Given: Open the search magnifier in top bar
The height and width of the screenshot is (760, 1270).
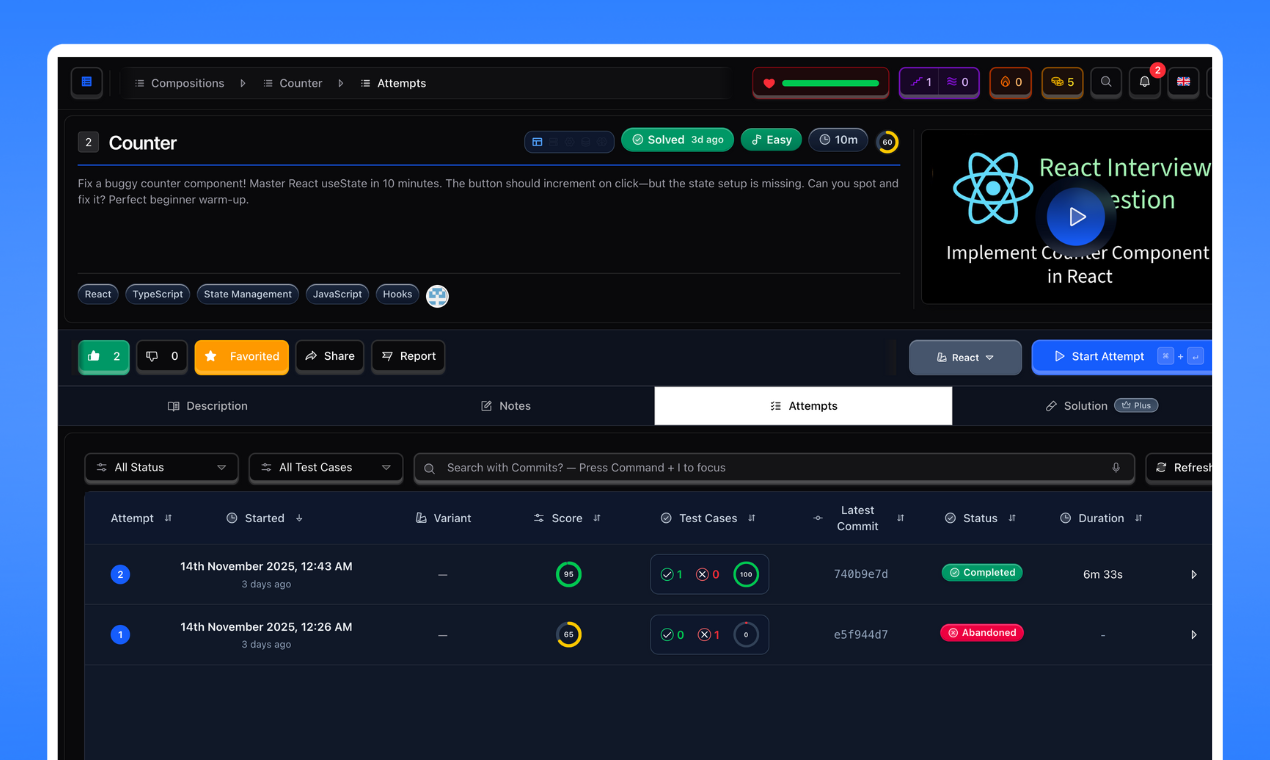Looking at the screenshot, I should pos(1105,83).
